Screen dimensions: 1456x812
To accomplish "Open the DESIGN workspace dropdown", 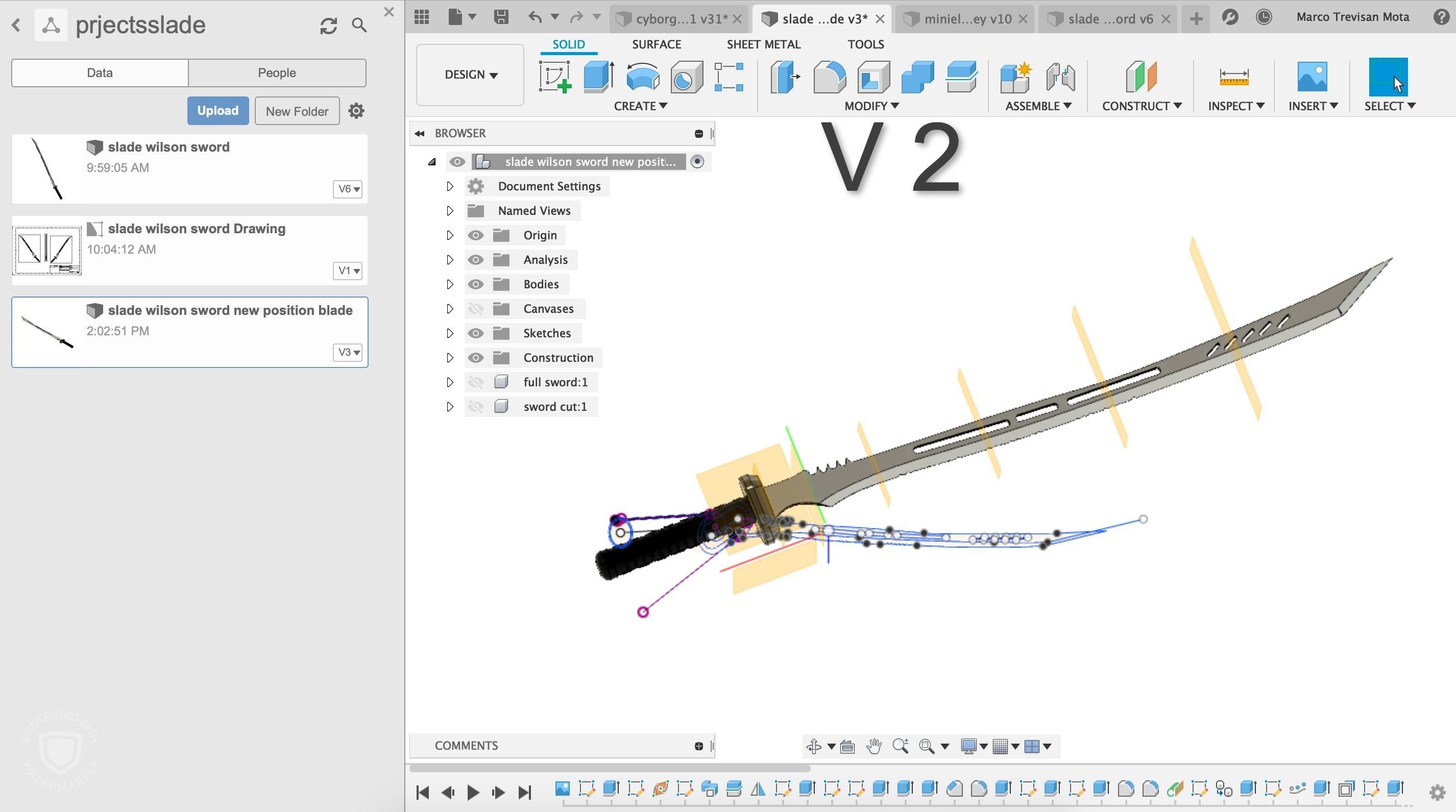I will [470, 75].
